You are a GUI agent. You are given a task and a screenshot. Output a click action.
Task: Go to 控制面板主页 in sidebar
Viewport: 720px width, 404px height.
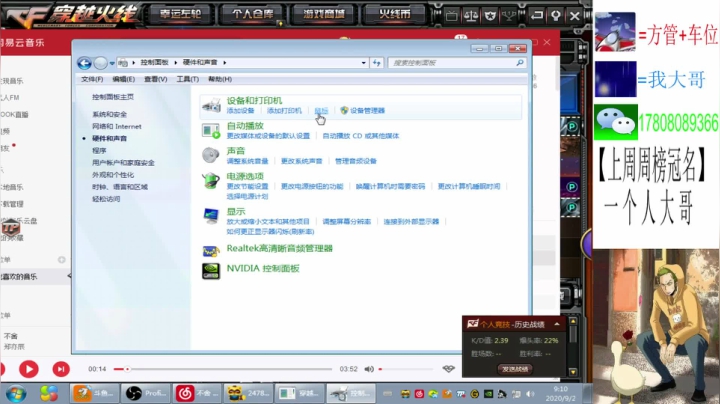pos(112,97)
